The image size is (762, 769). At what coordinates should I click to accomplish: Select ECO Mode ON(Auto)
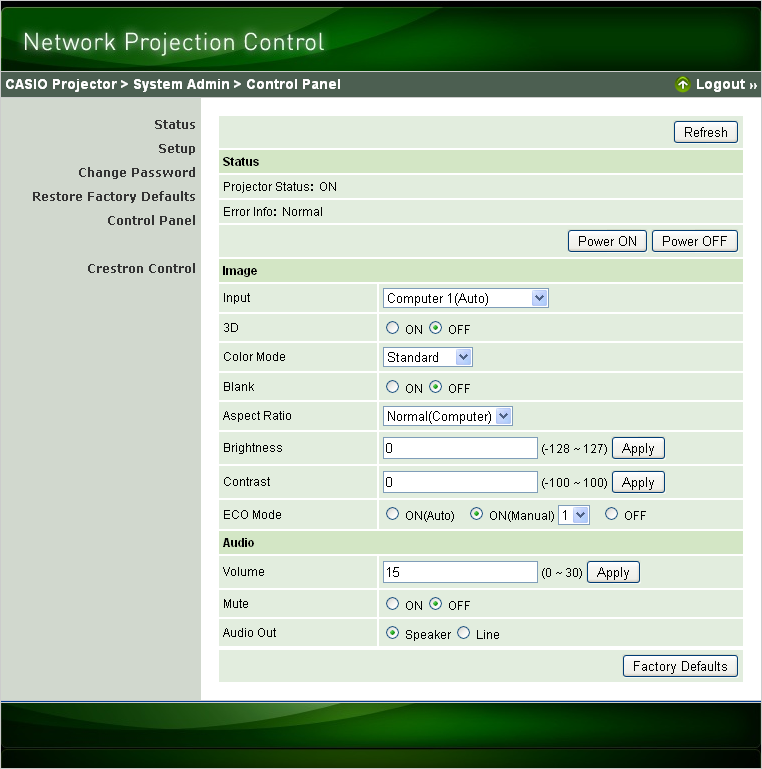(x=392, y=514)
